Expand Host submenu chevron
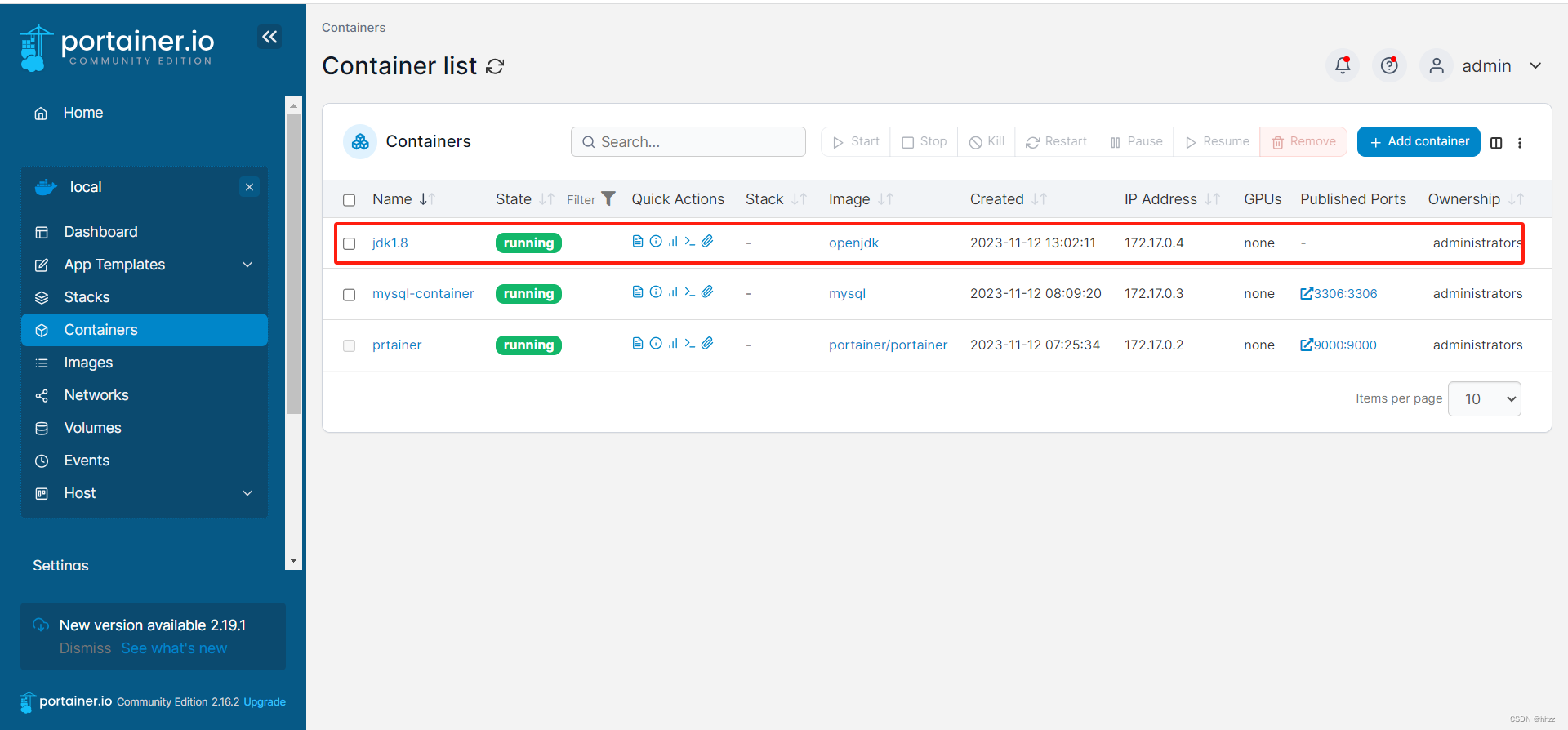This screenshot has height=730, width=1568. click(247, 493)
